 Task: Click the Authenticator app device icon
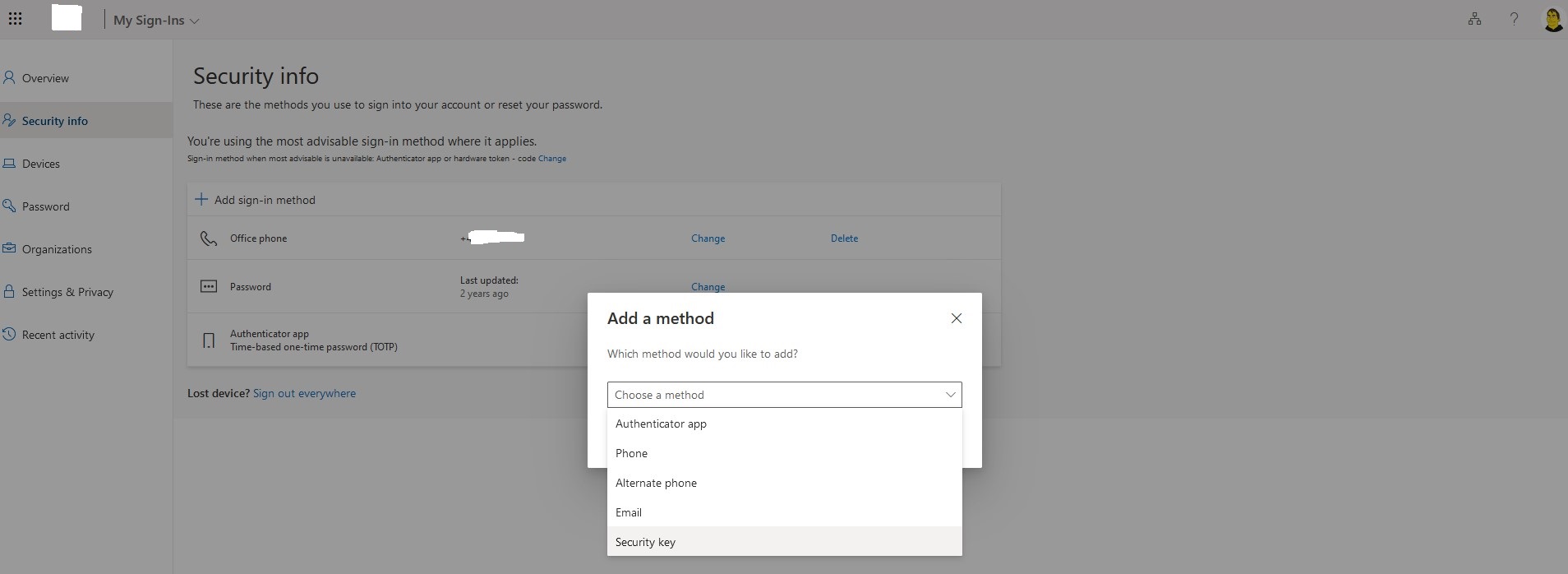pyautogui.click(x=209, y=340)
